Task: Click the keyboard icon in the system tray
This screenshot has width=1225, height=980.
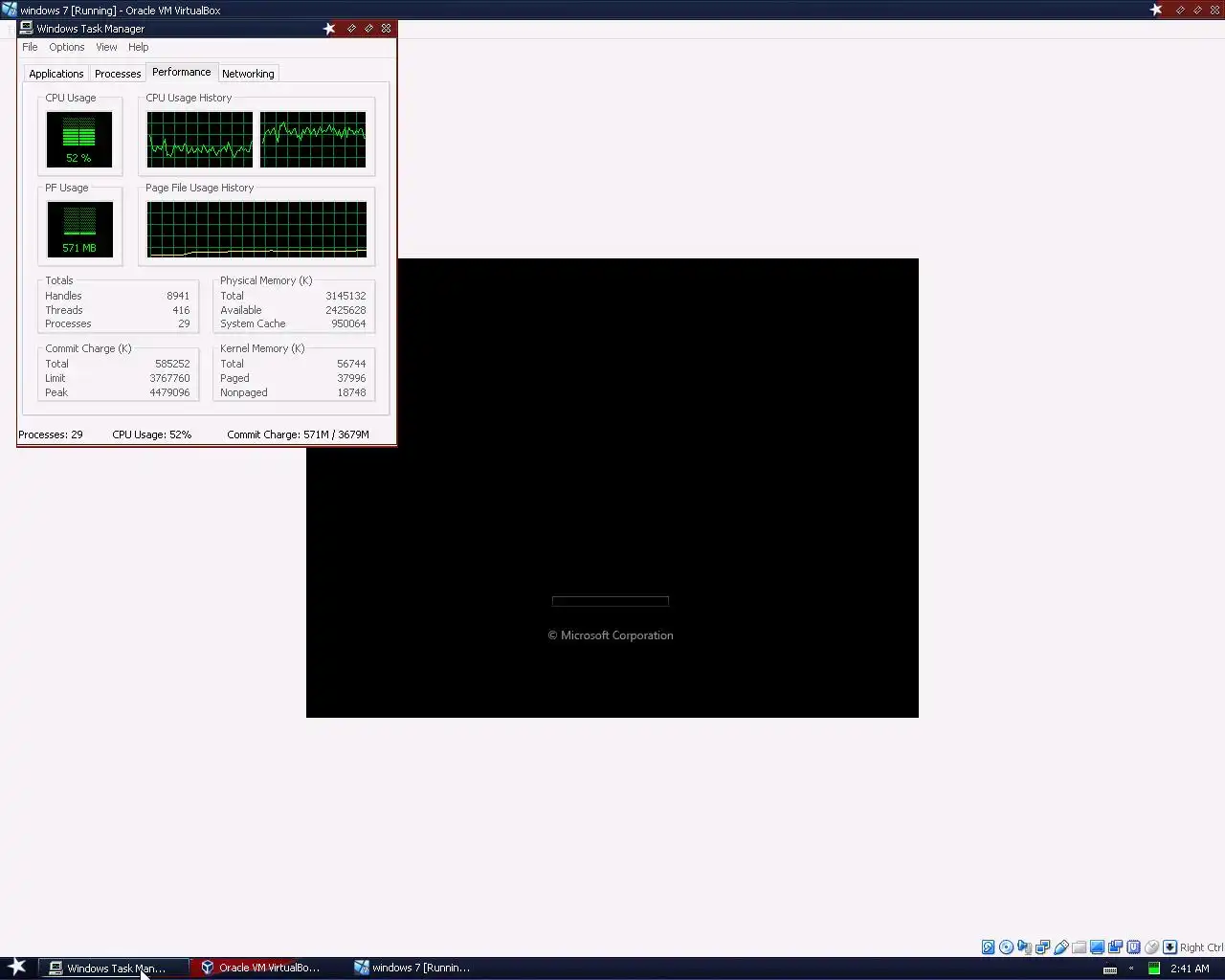Action: click(x=1110, y=969)
